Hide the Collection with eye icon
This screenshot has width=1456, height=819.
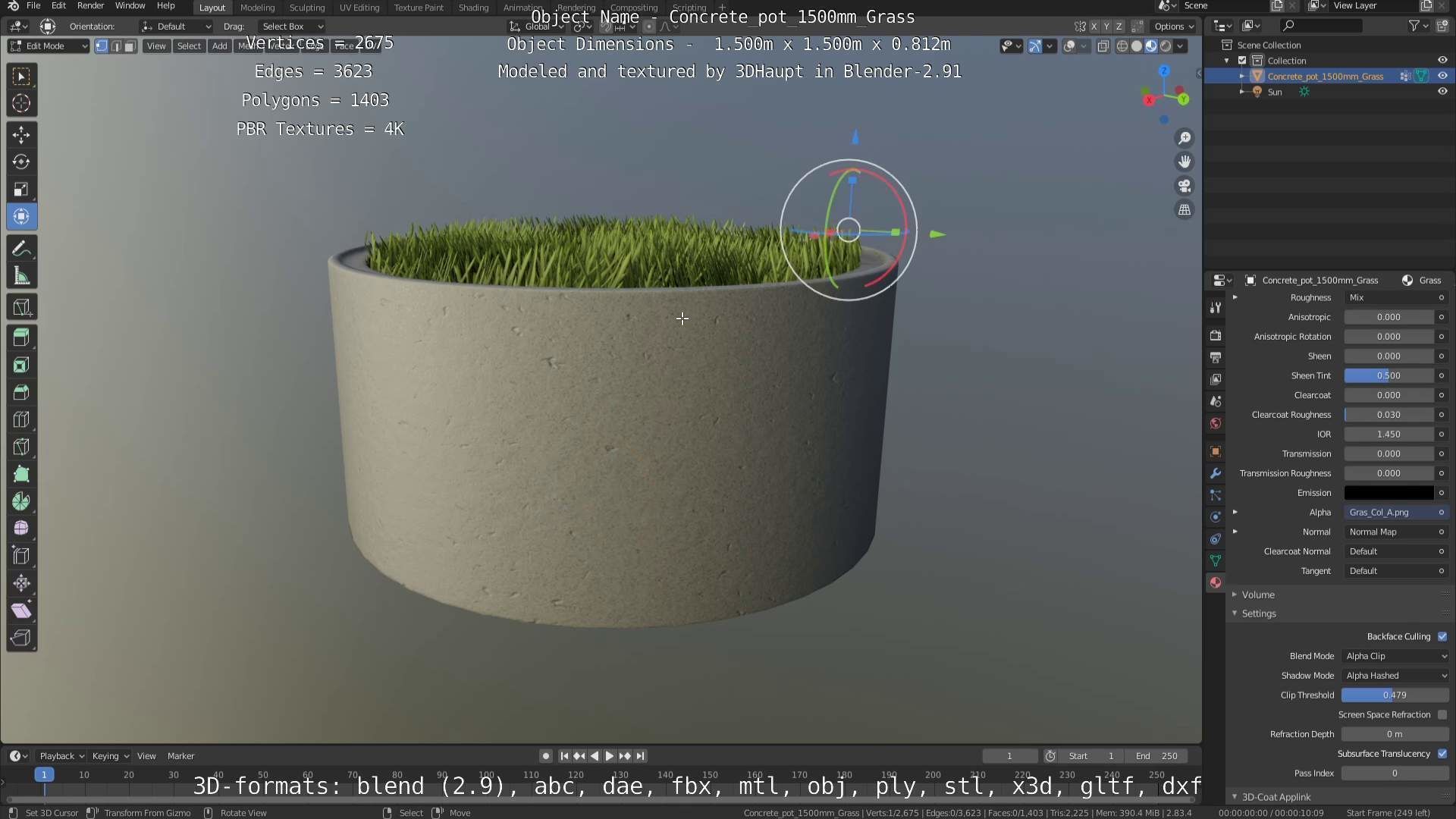(1442, 60)
